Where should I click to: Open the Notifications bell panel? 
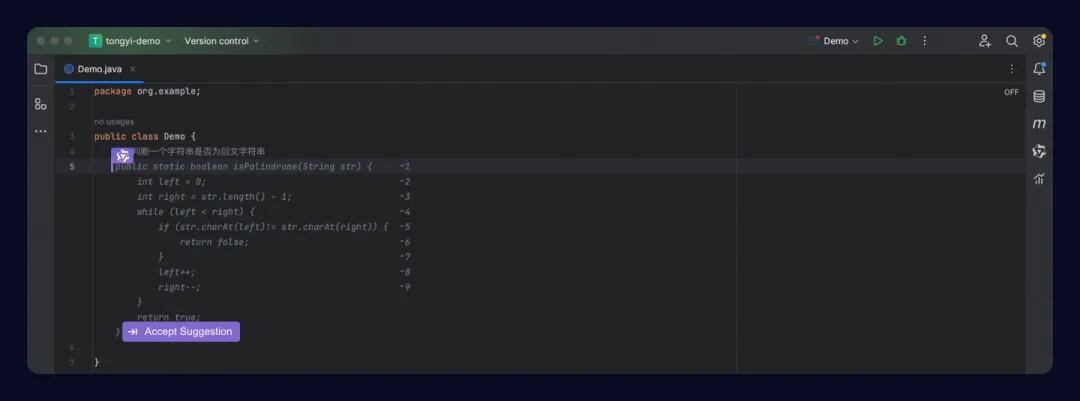(x=1039, y=69)
